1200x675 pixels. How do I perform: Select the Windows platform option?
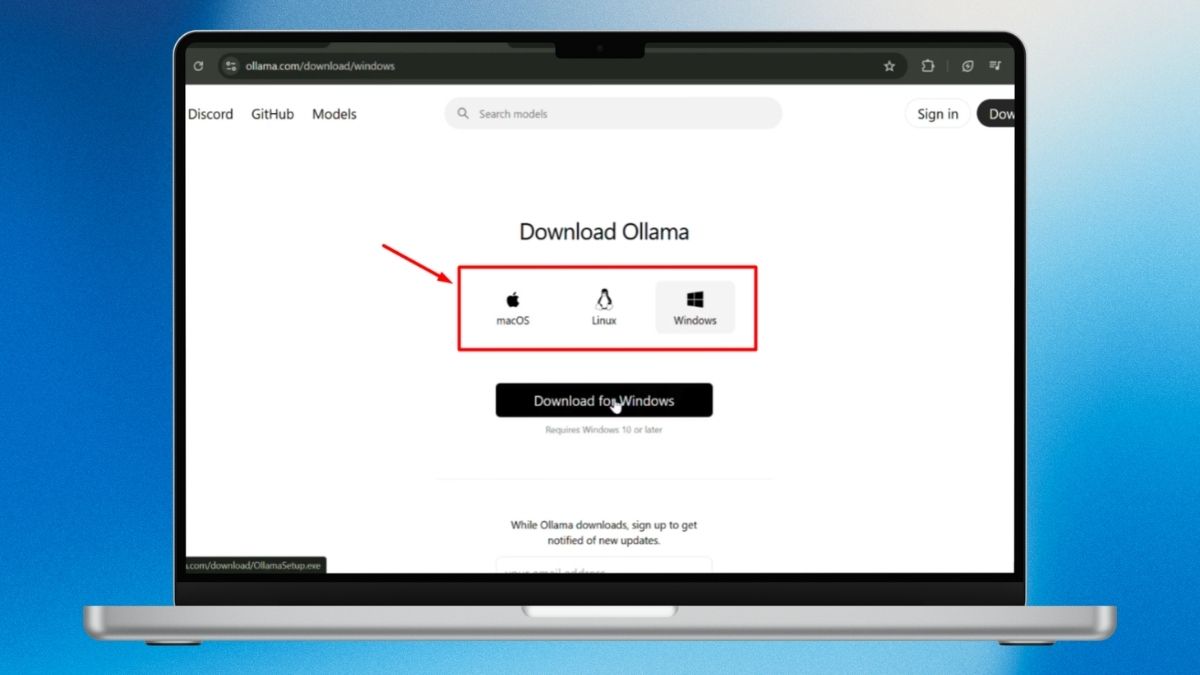click(695, 308)
